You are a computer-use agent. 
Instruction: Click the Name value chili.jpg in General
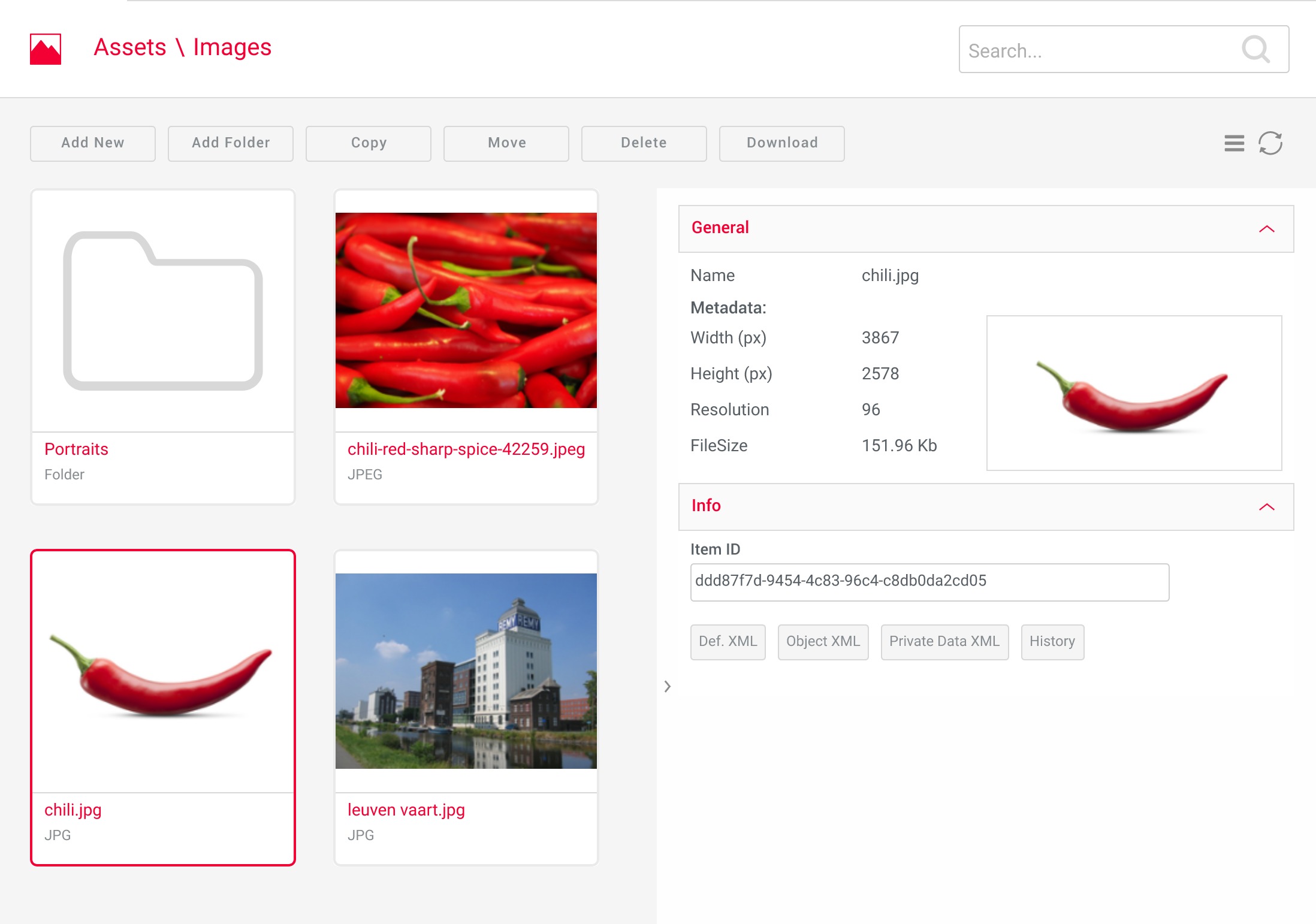click(891, 276)
